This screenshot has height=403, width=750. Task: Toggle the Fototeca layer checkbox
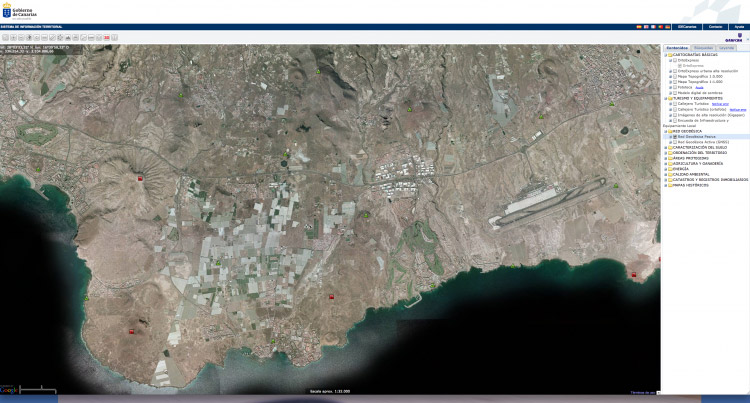pyautogui.click(x=675, y=87)
